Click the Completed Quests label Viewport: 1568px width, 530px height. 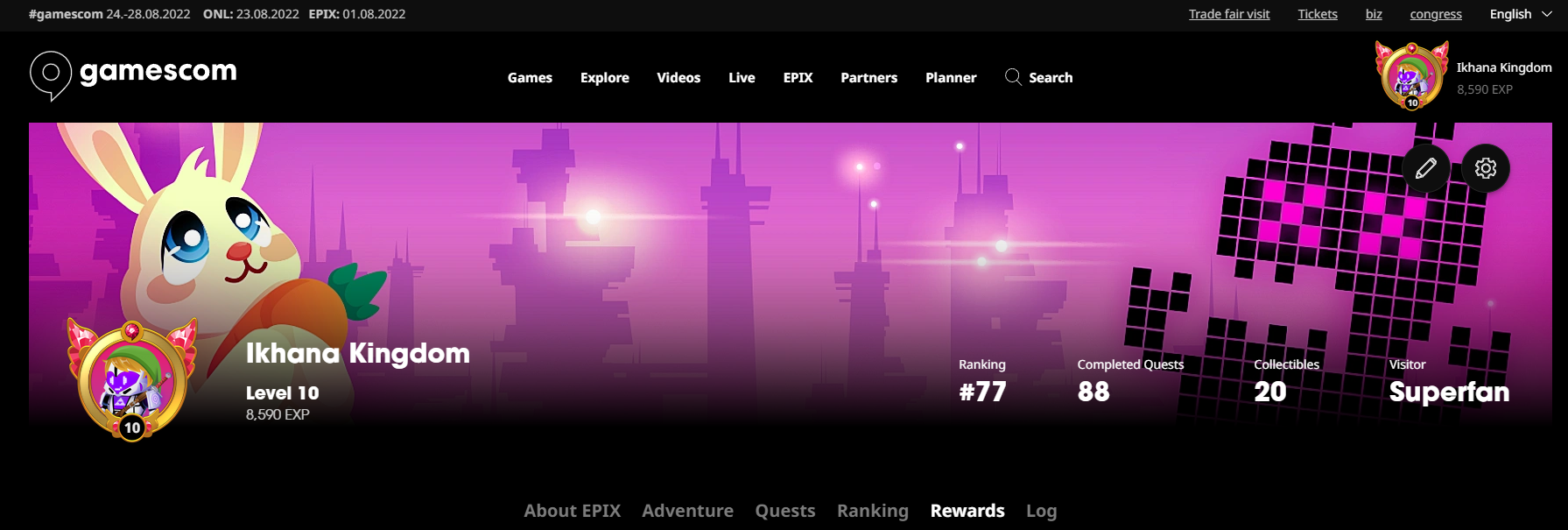click(x=1130, y=364)
